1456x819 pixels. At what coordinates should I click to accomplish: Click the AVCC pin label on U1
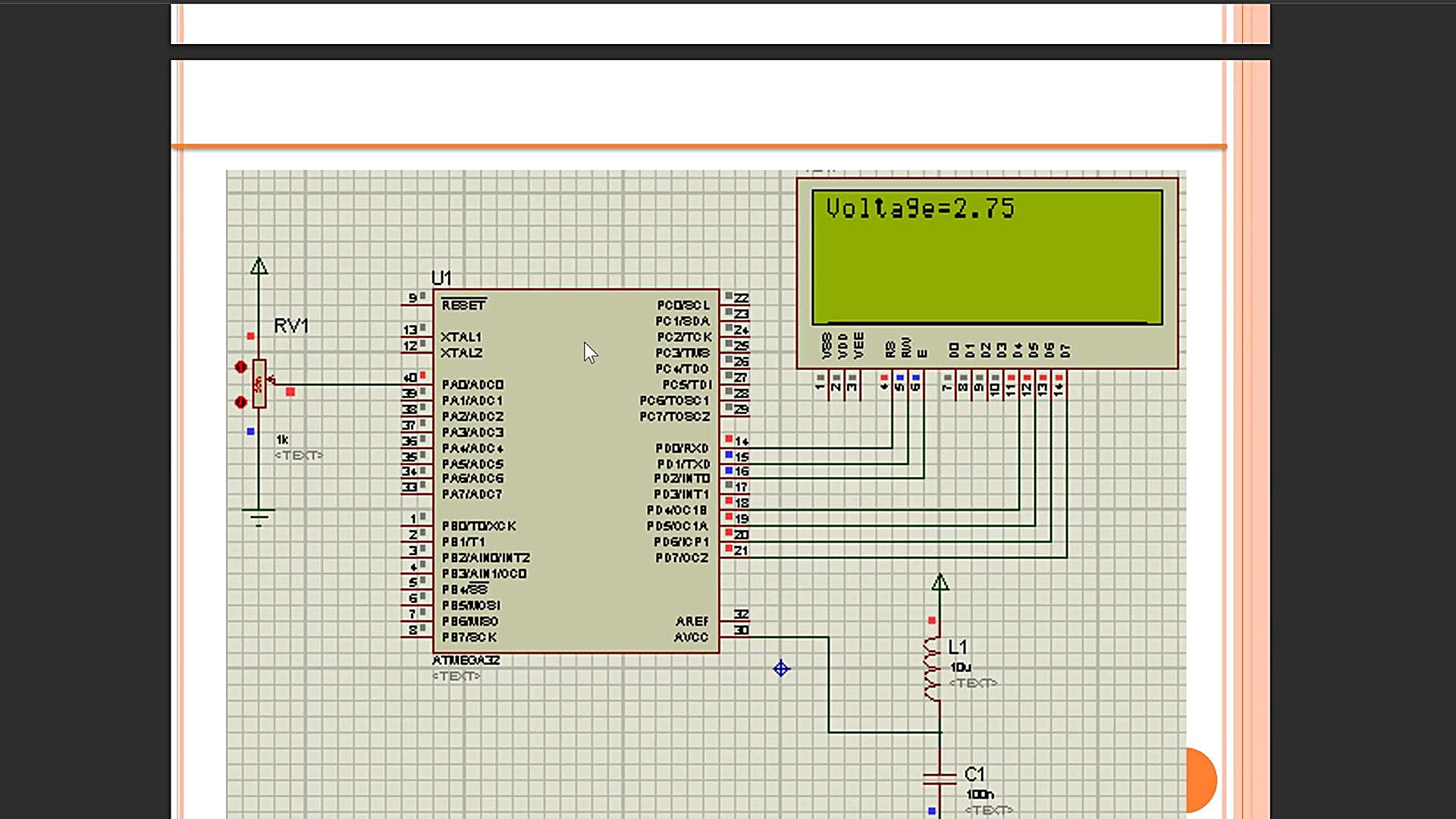691,637
